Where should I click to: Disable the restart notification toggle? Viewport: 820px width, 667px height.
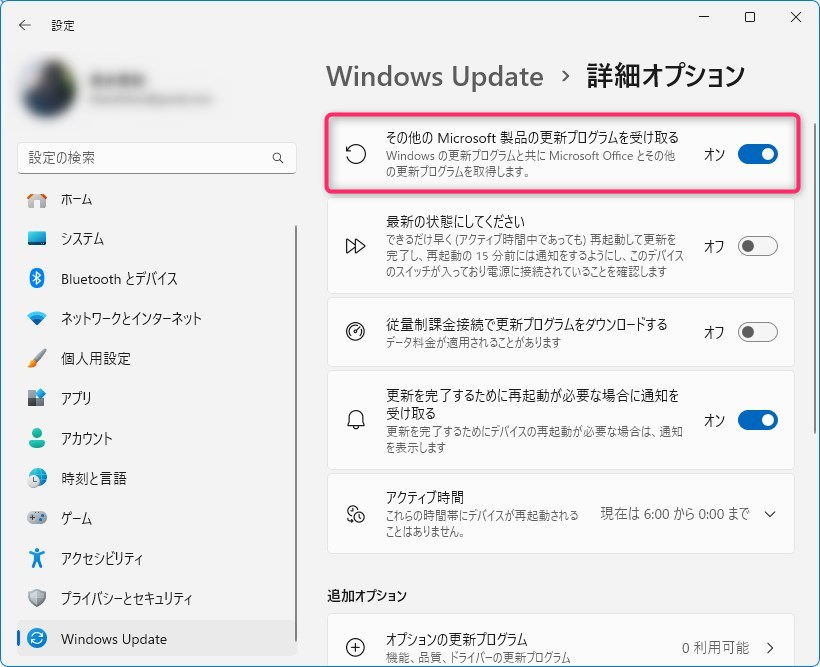(757, 420)
